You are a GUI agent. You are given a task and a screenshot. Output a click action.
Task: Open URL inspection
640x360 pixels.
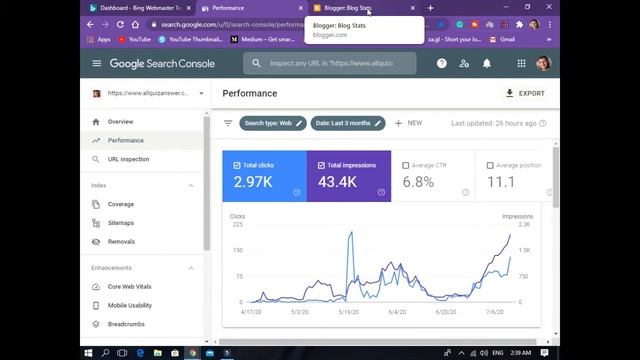coord(141,159)
